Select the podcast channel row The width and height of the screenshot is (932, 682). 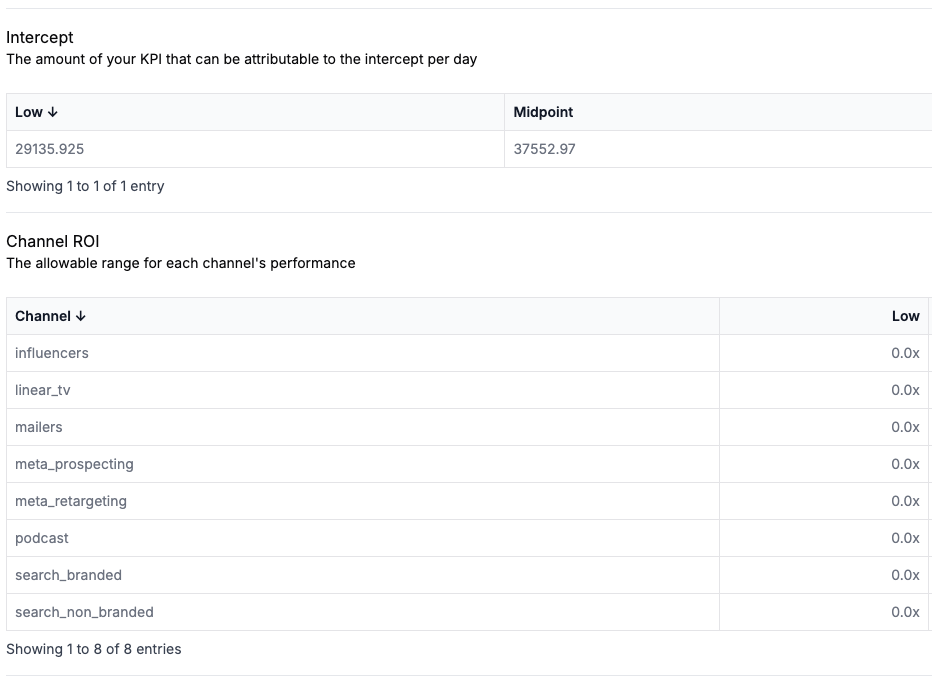click(42, 538)
